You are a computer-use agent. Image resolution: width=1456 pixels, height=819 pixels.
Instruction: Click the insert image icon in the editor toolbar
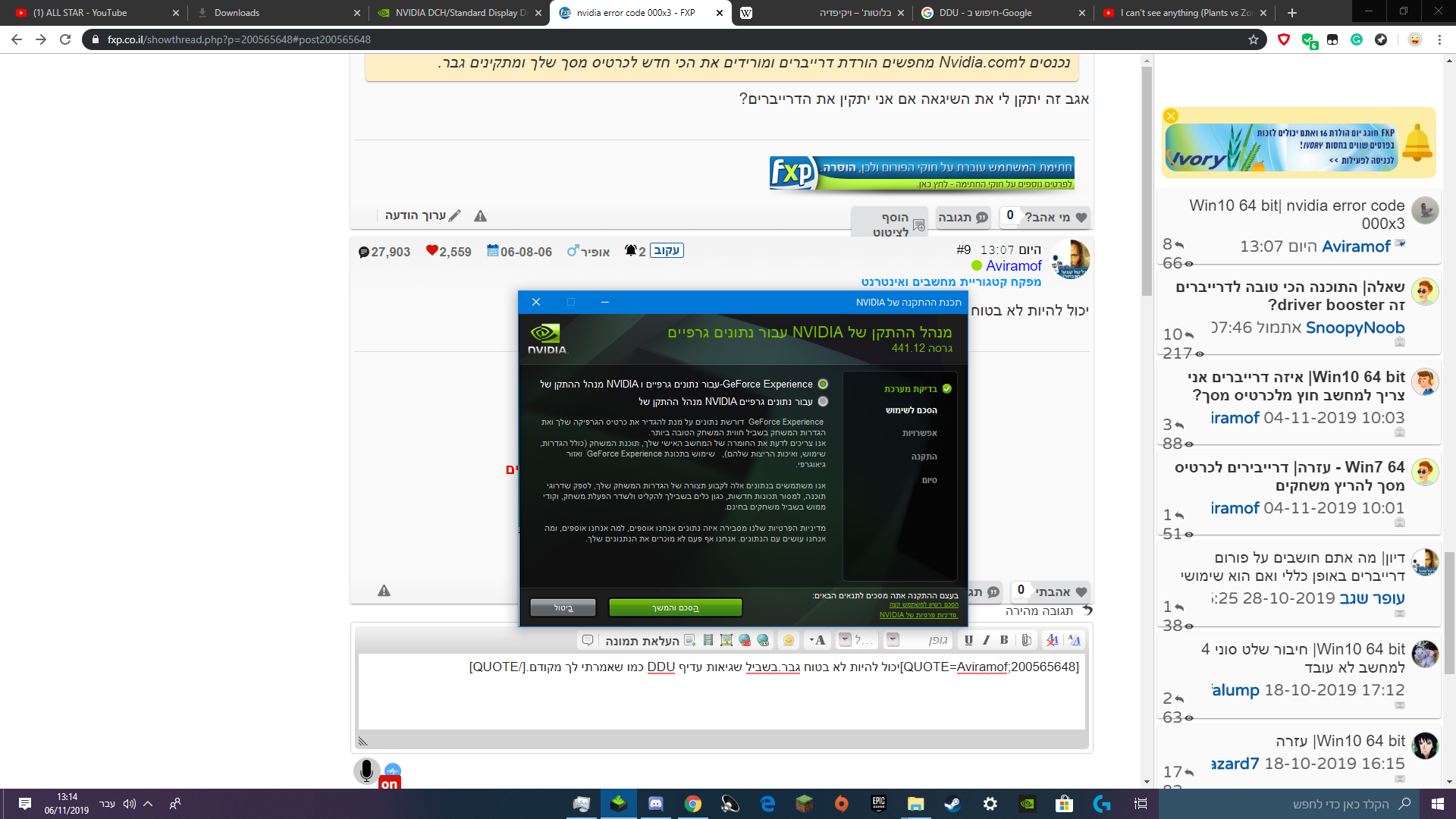coord(726,640)
